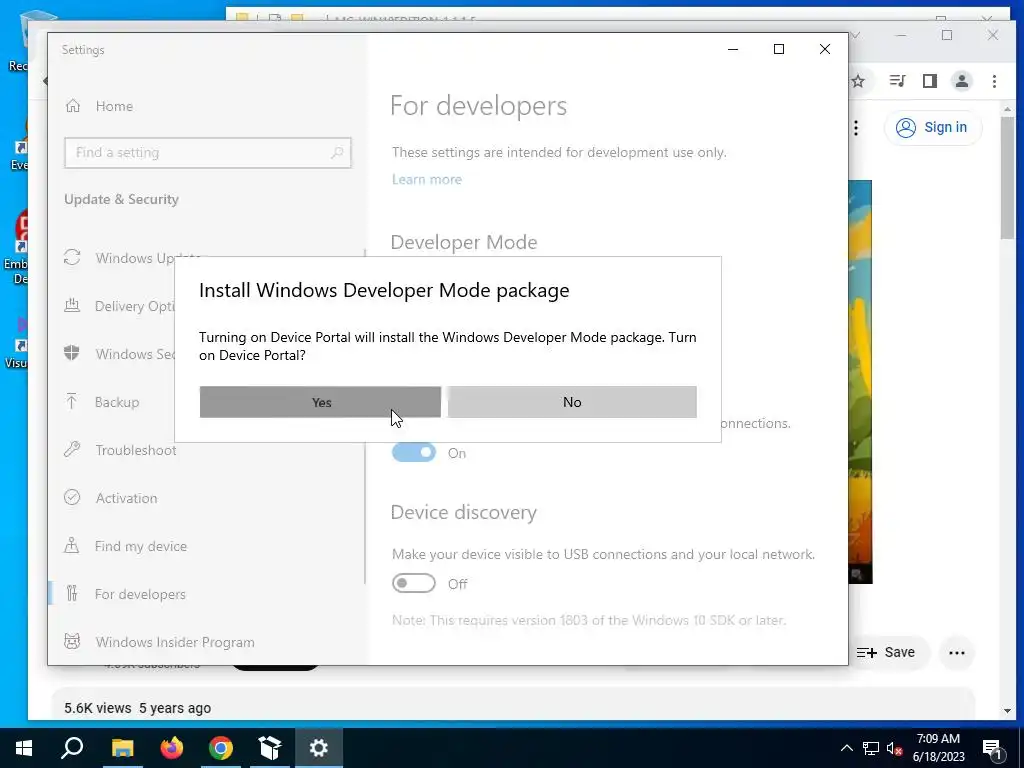Open taskbar Search
The width and height of the screenshot is (1024, 768).
pyautogui.click(x=72, y=748)
